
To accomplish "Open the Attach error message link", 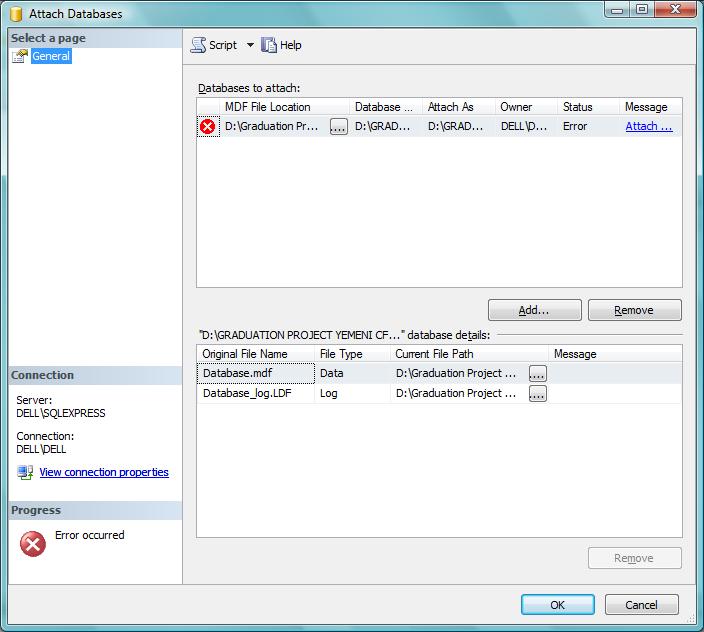I will coord(649,127).
